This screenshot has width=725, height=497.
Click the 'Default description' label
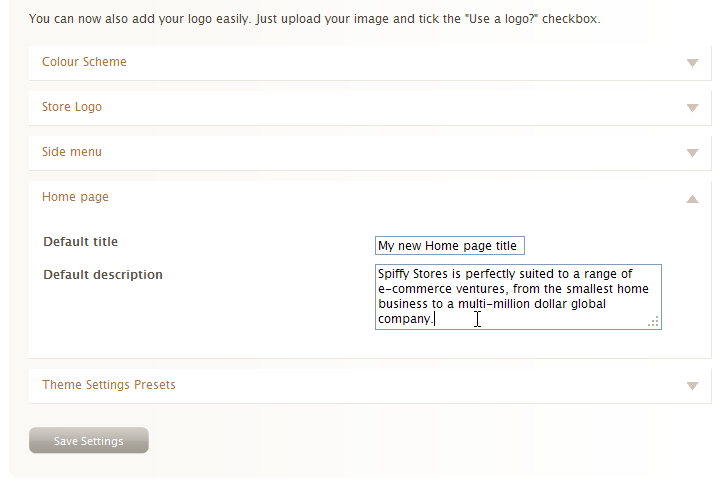(x=103, y=275)
